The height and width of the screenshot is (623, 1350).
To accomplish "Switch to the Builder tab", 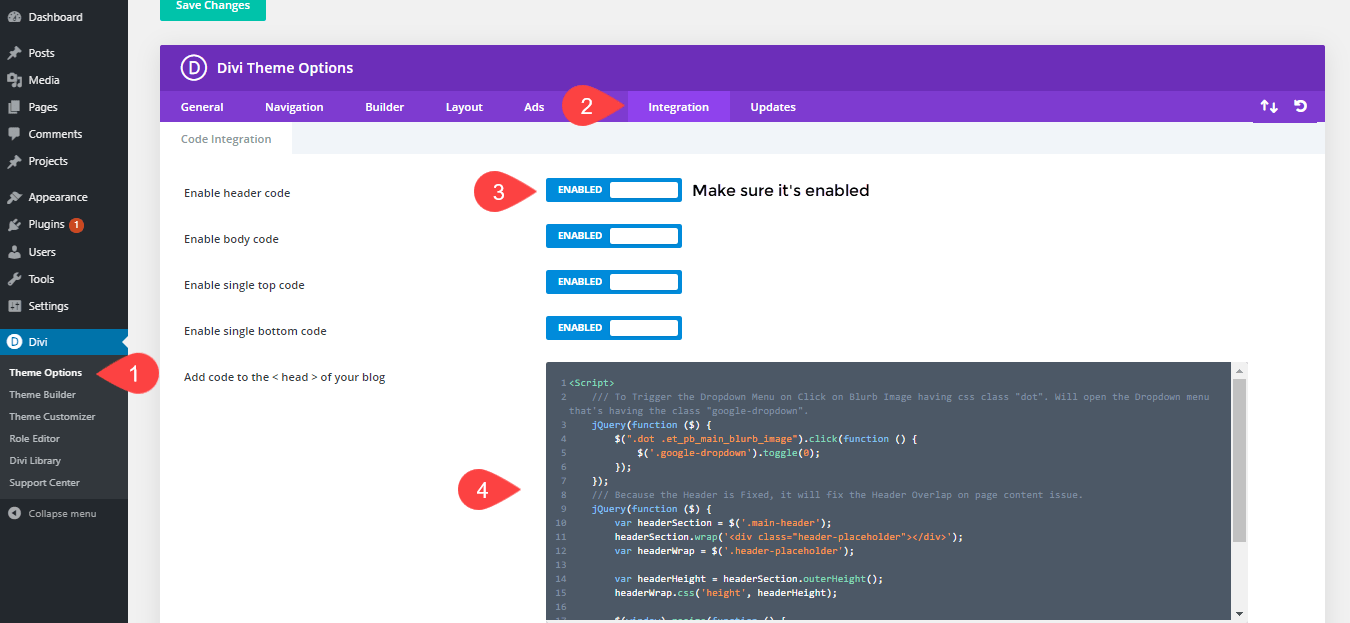I will tap(384, 107).
